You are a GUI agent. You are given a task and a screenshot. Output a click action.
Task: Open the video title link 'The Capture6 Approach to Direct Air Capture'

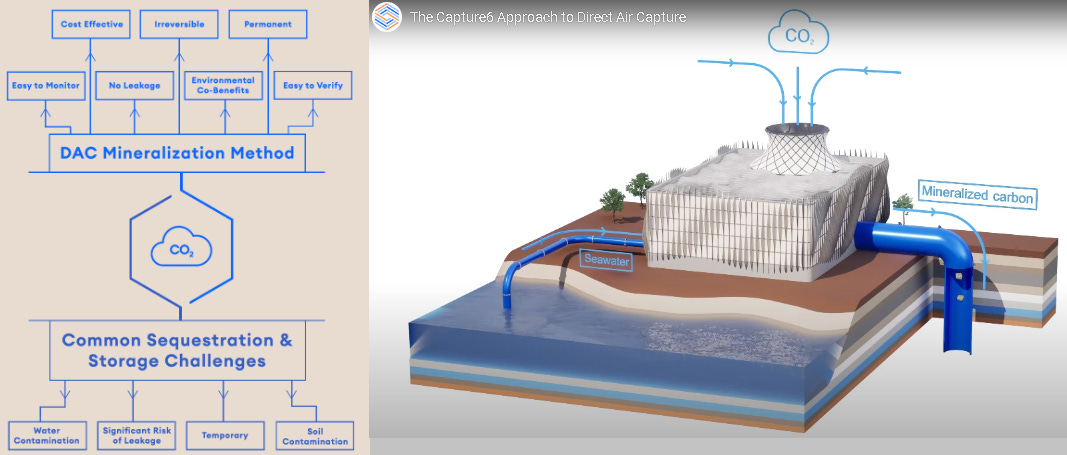click(x=548, y=17)
